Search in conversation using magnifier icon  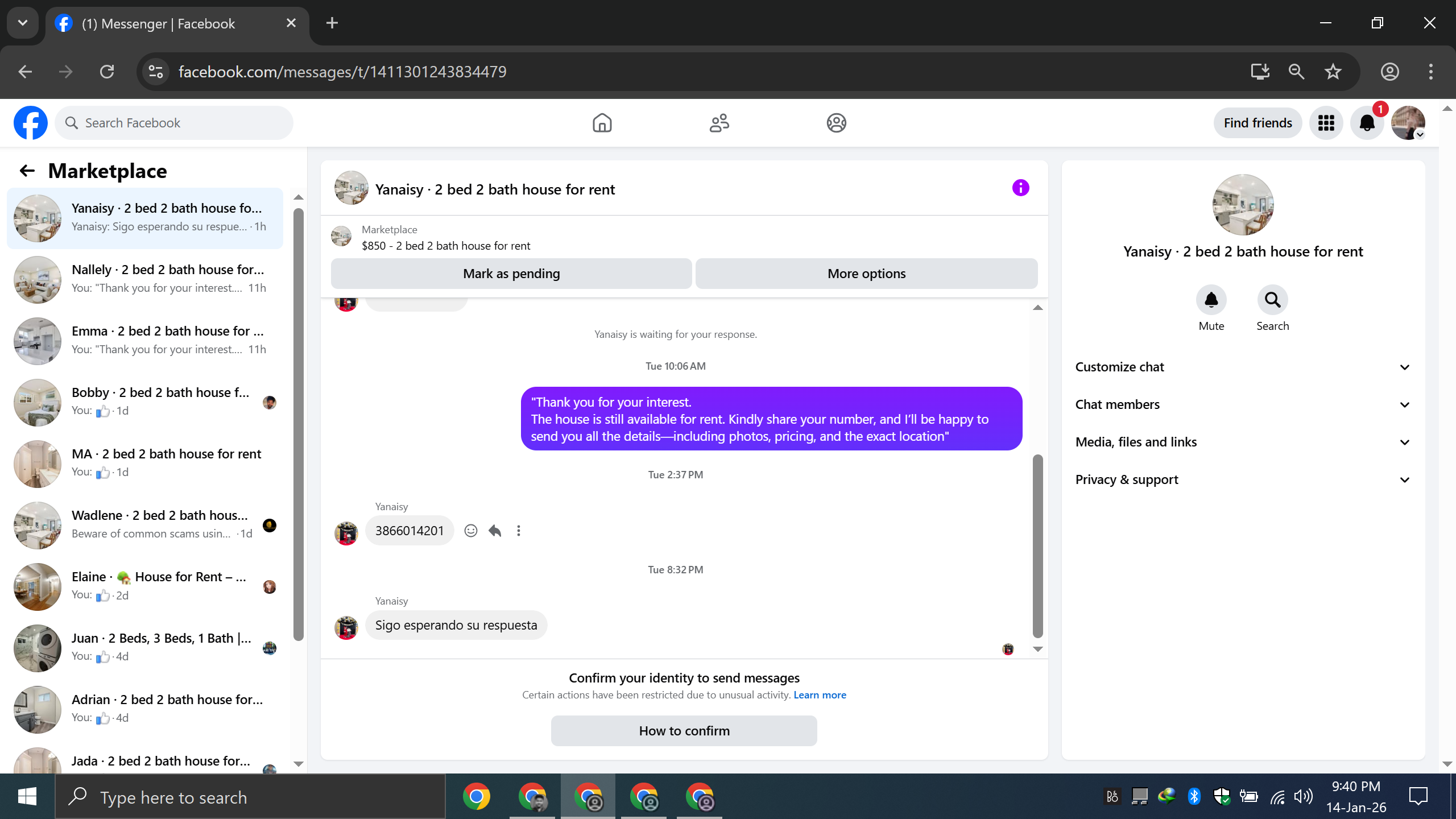(1272, 300)
